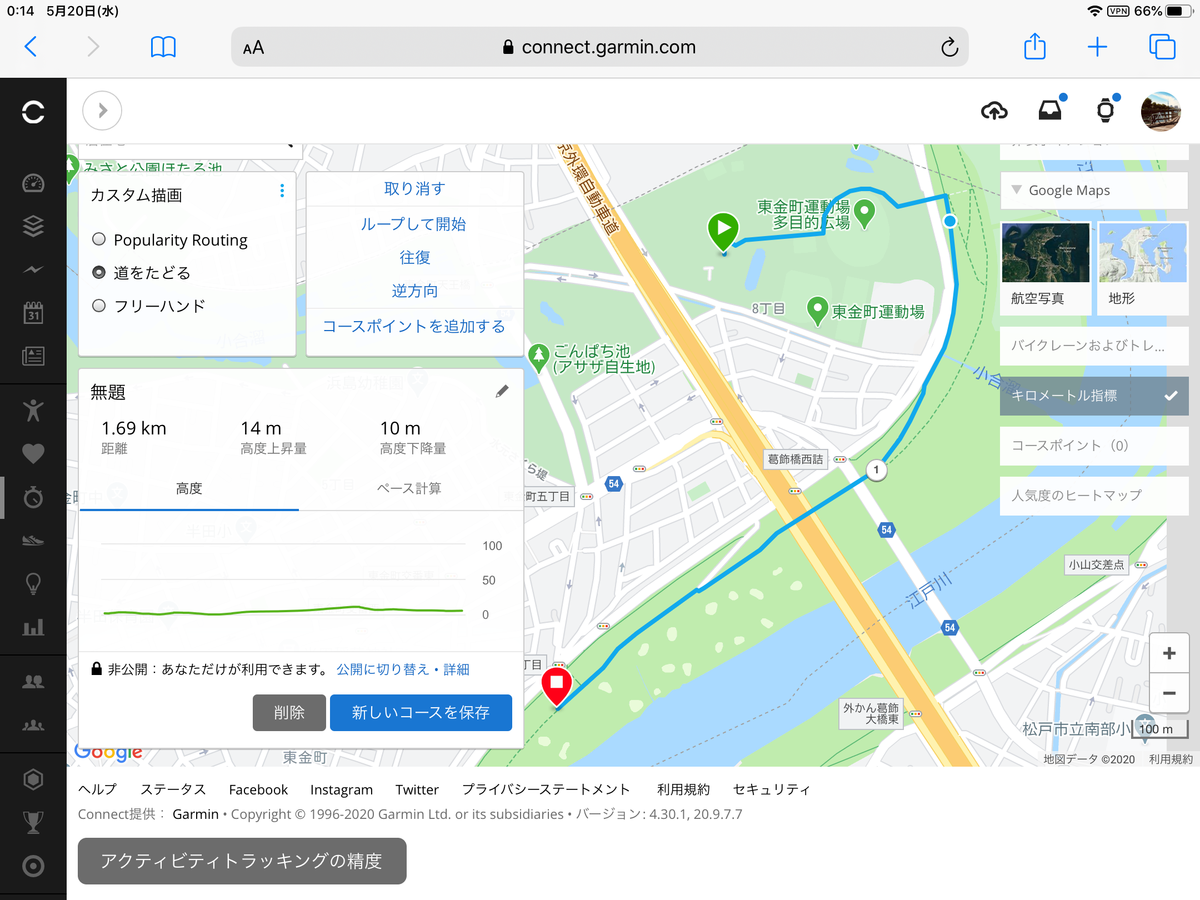Expand the sidebar with chevron circle button
This screenshot has width=1200, height=900.
(x=102, y=111)
